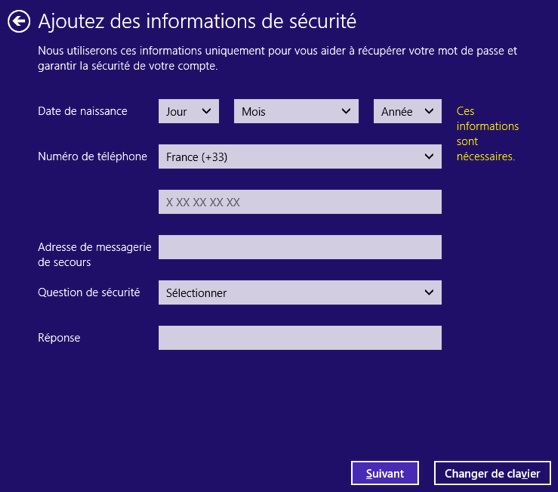Open the France (+33) country code dropdown

point(300,157)
